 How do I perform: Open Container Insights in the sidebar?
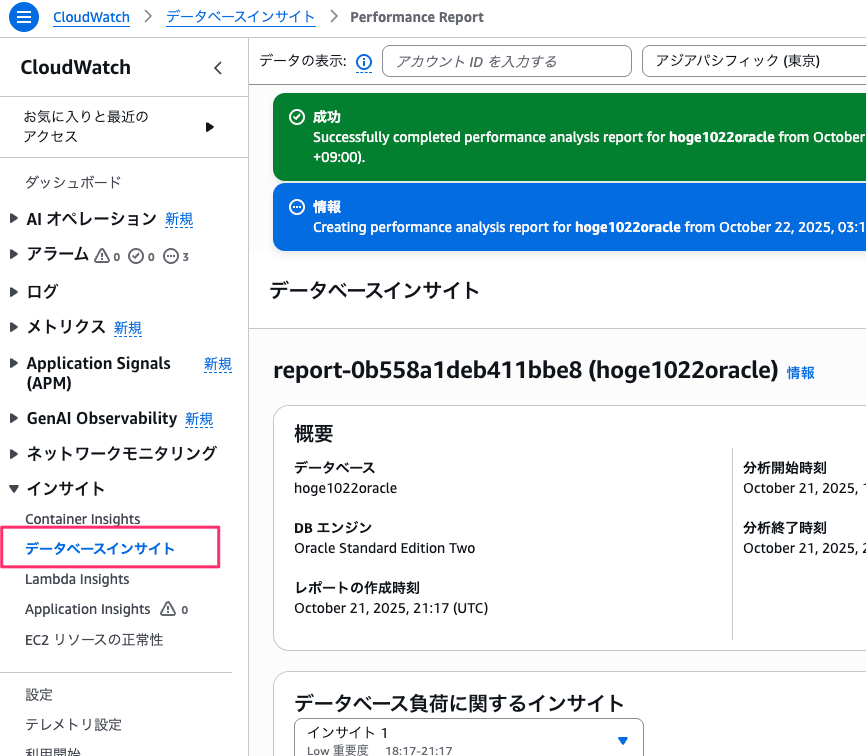point(83,519)
